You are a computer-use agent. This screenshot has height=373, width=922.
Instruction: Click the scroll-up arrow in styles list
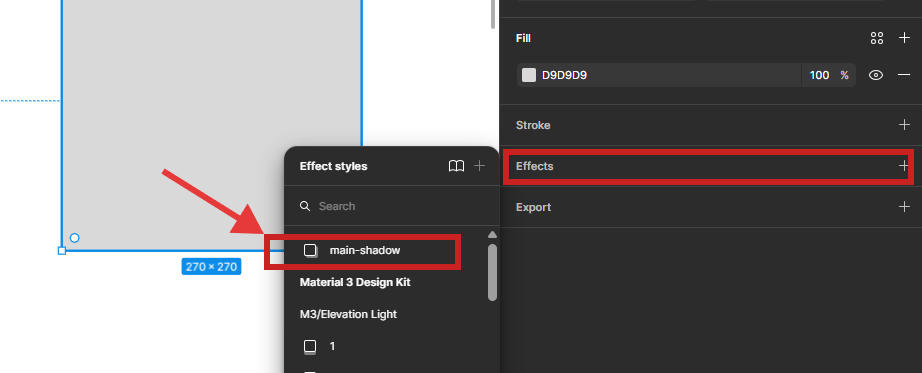[492, 235]
